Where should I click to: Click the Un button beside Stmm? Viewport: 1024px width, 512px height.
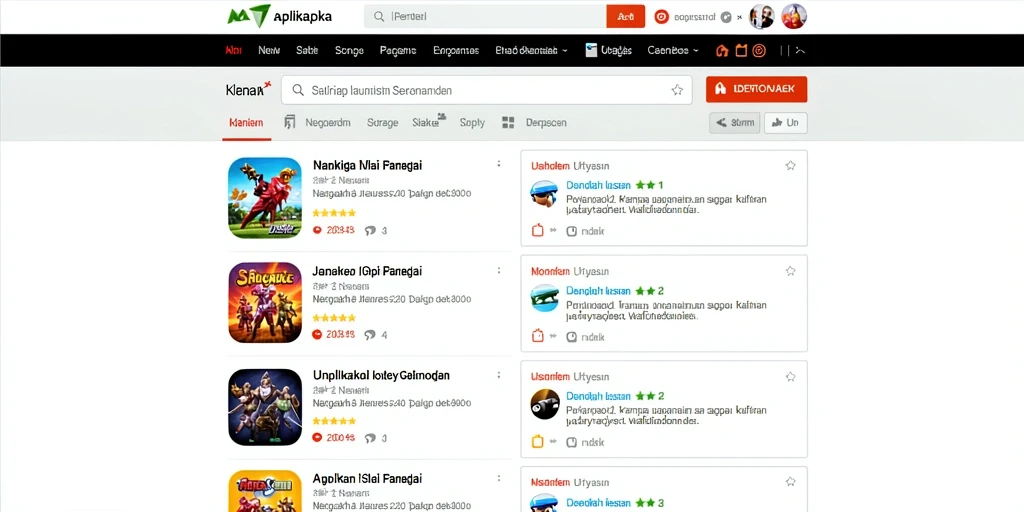coord(786,123)
